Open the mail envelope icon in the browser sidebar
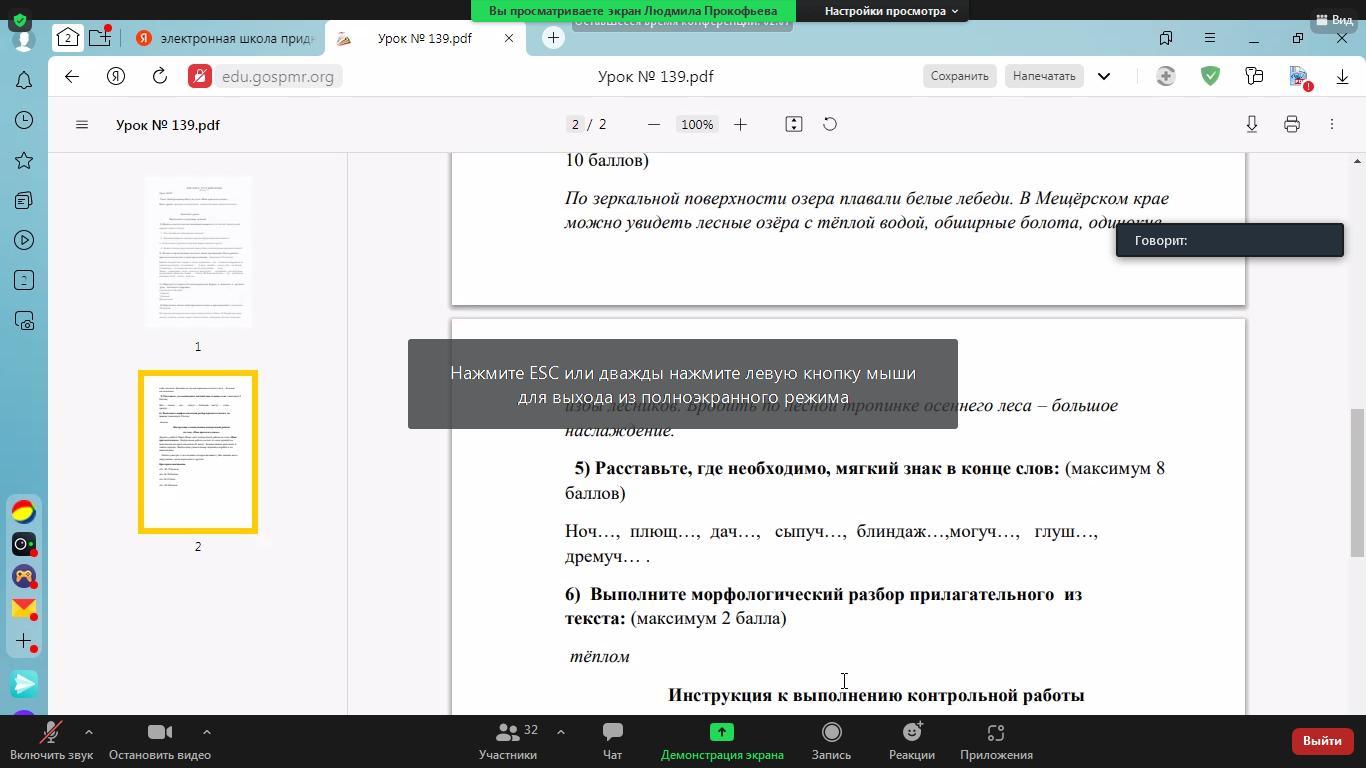Viewport: 1366px width, 768px height. pyautogui.click(x=24, y=608)
